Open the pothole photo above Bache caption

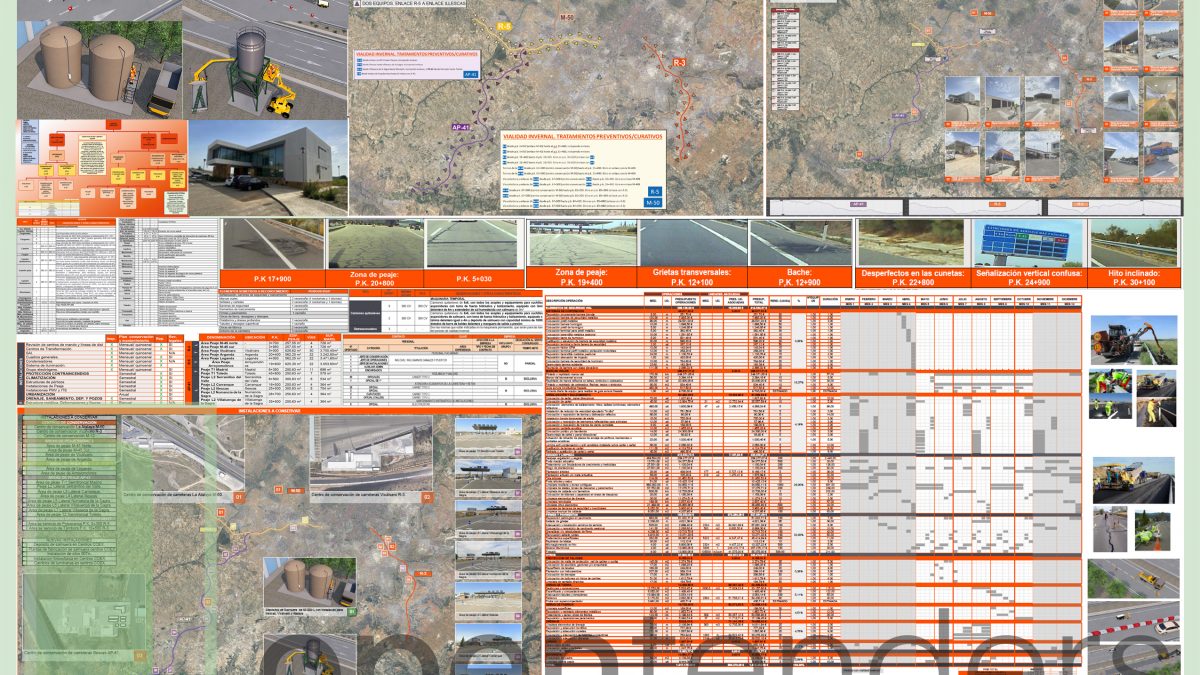(800, 242)
